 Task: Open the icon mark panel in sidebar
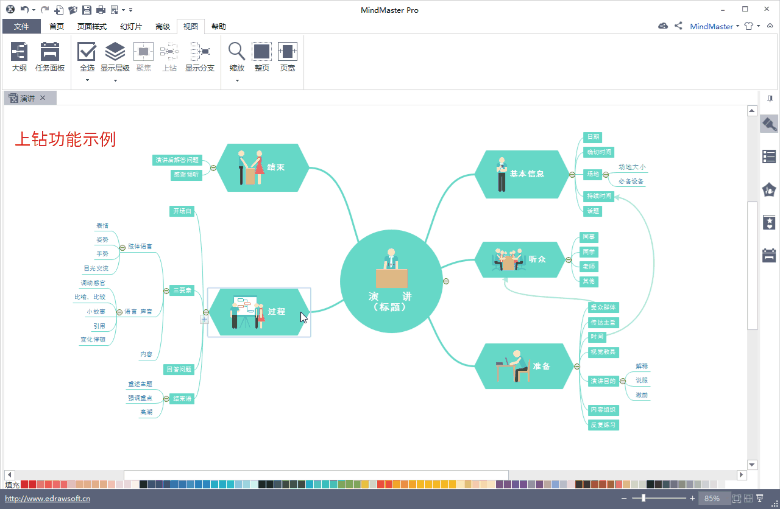[x=769, y=190]
